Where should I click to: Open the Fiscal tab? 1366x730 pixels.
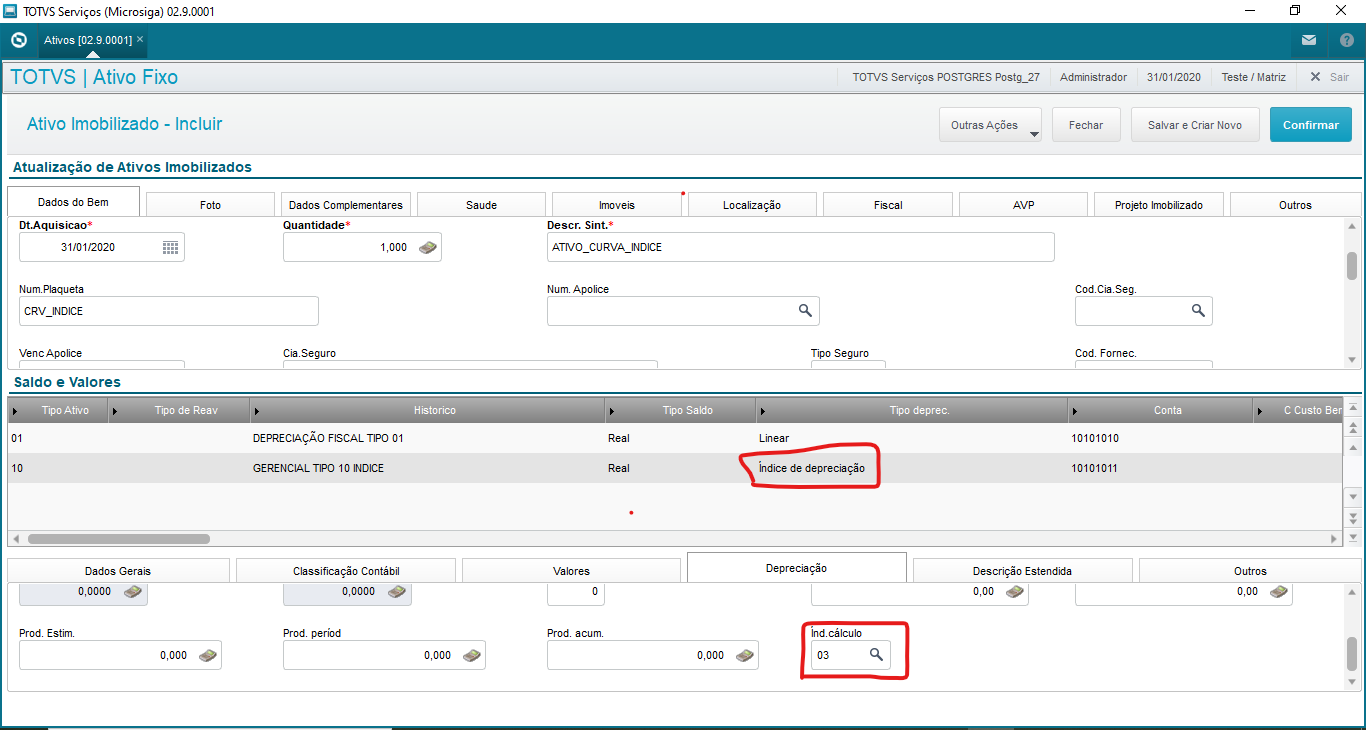pyautogui.click(x=888, y=205)
